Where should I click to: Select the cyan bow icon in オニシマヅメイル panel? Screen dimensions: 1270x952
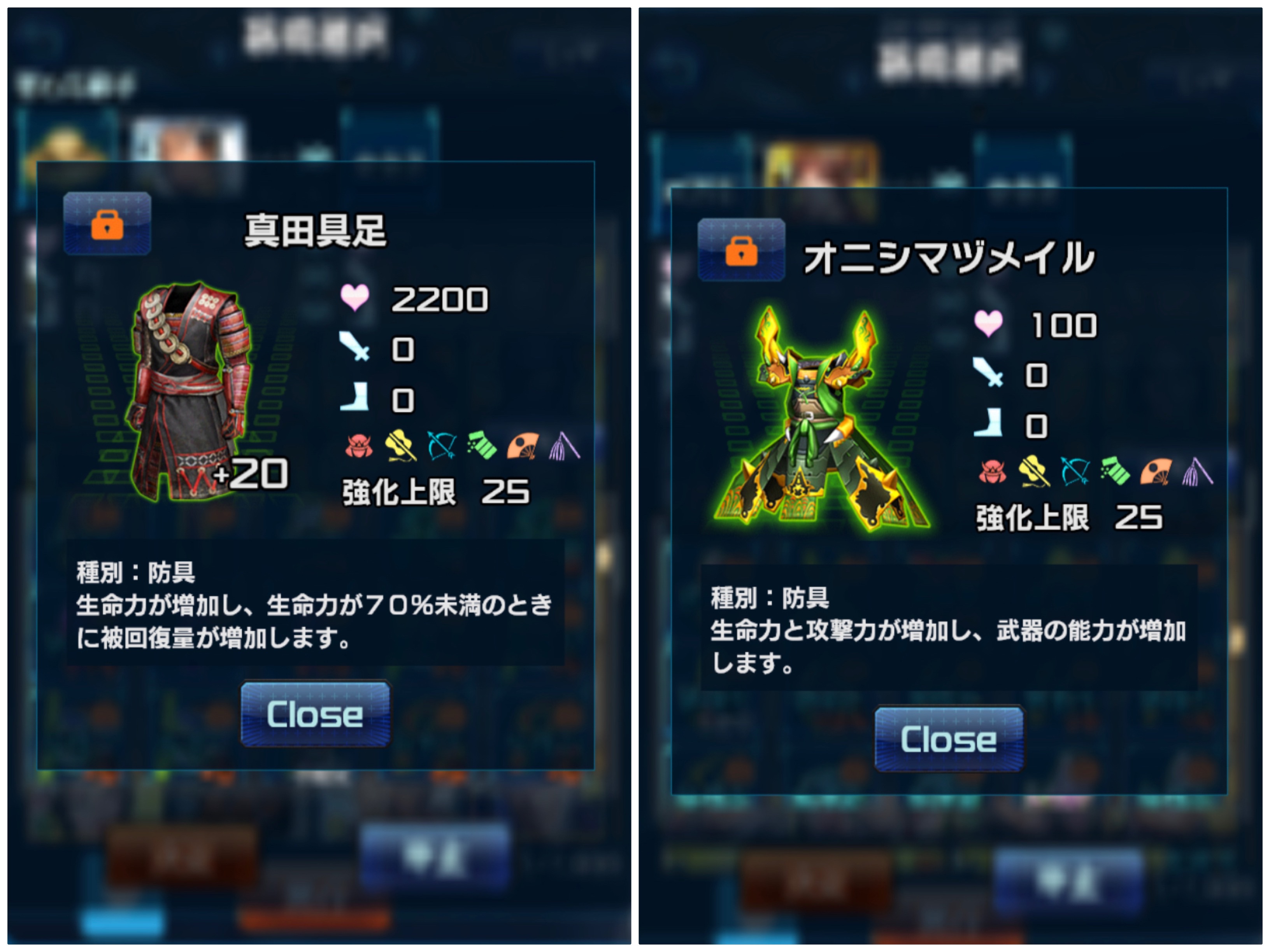pyautogui.click(x=1075, y=472)
